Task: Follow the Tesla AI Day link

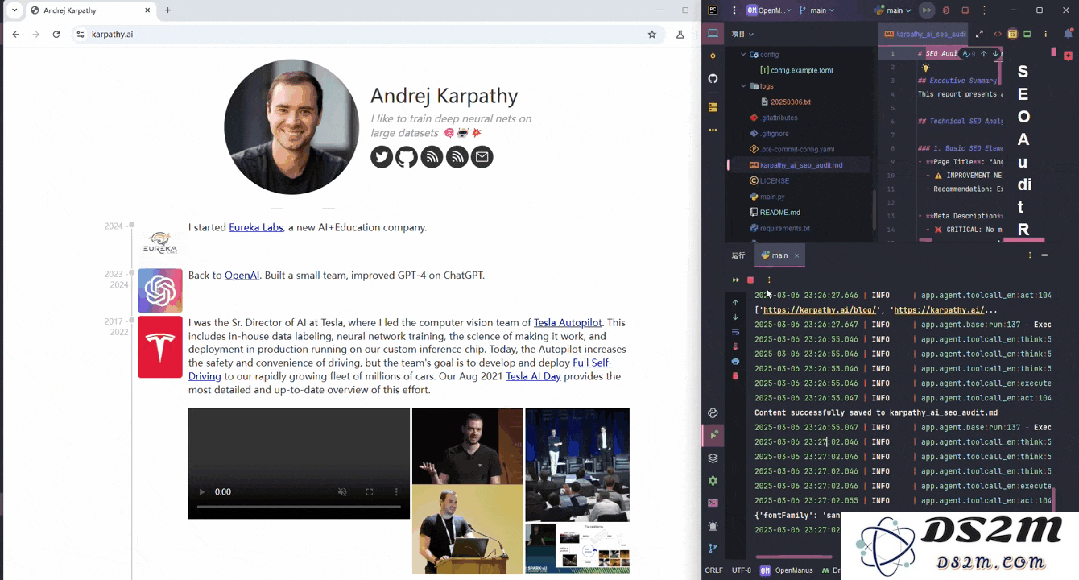Action: tap(533, 376)
